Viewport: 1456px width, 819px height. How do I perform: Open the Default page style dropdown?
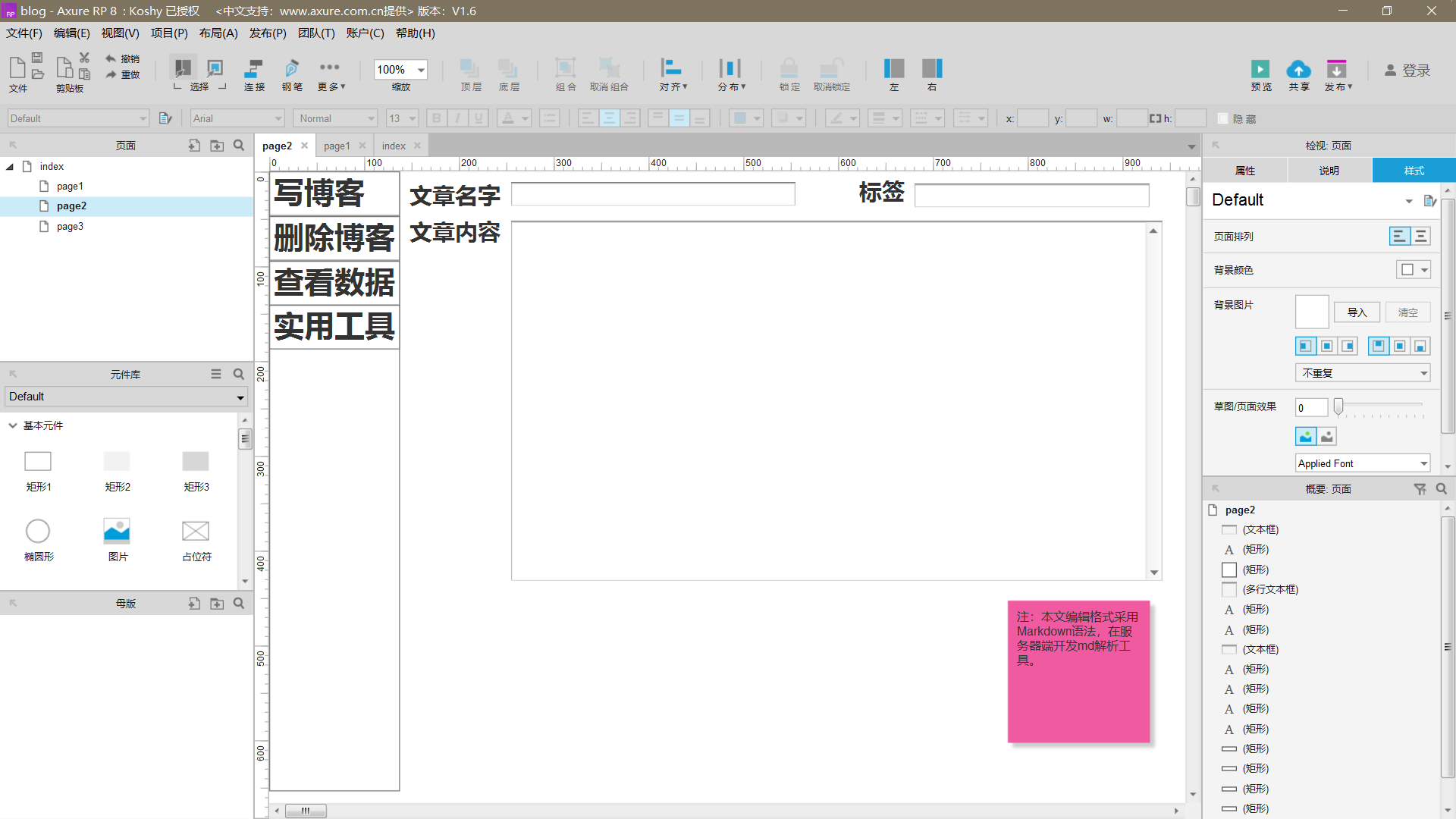1408,201
